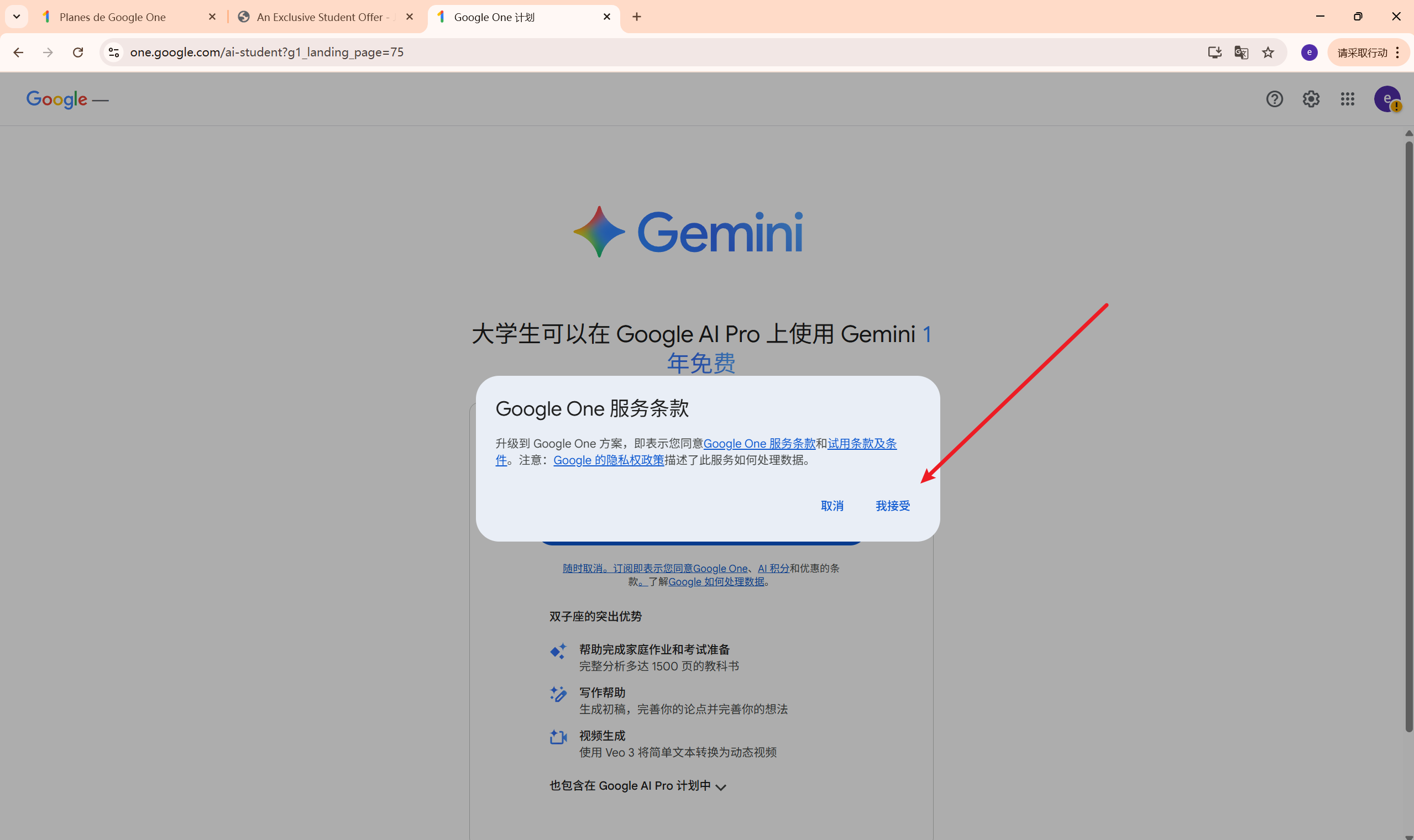Reload the current page
The width and height of the screenshot is (1414, 840).
[x=78, y=53]
